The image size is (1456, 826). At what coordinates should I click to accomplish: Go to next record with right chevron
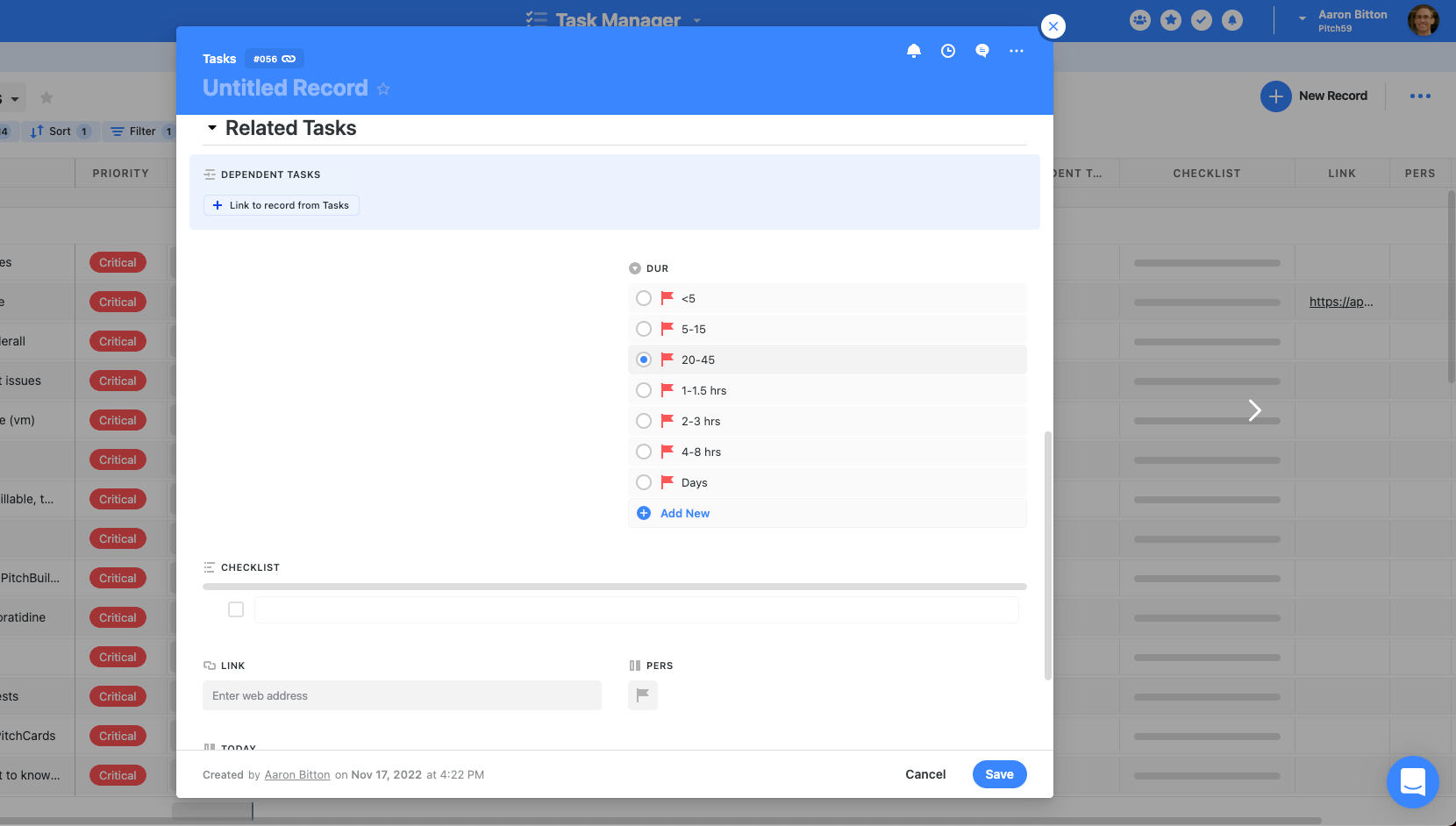pos(1254,410)
